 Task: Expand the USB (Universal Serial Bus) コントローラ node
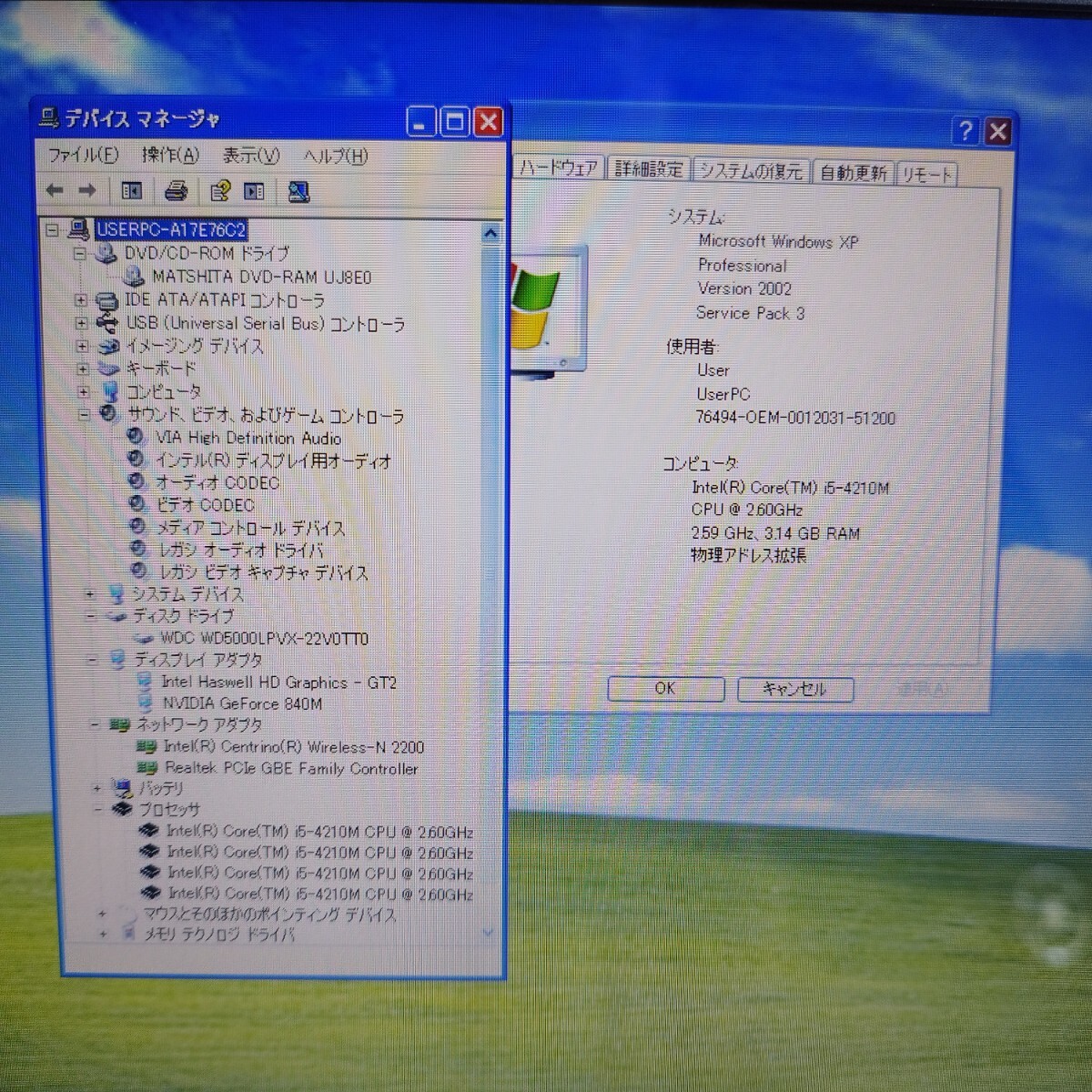pos(81,323)
